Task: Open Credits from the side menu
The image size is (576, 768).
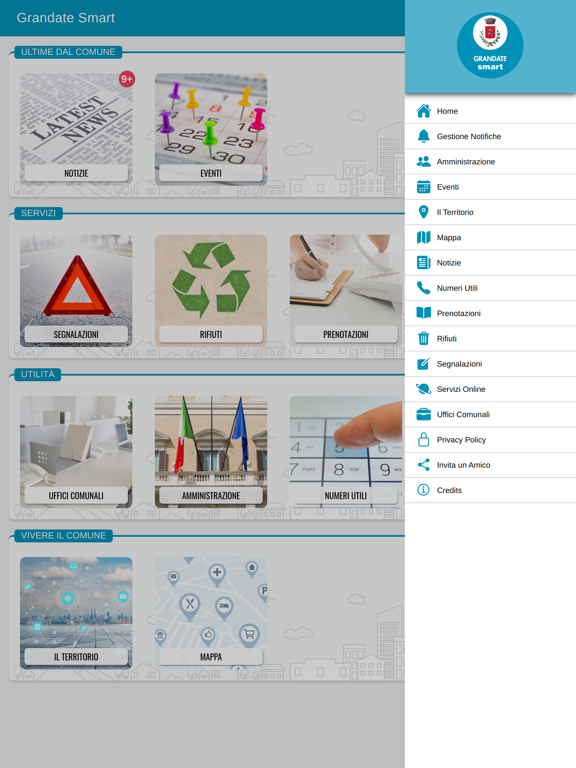Action: [x=490, y=490]
